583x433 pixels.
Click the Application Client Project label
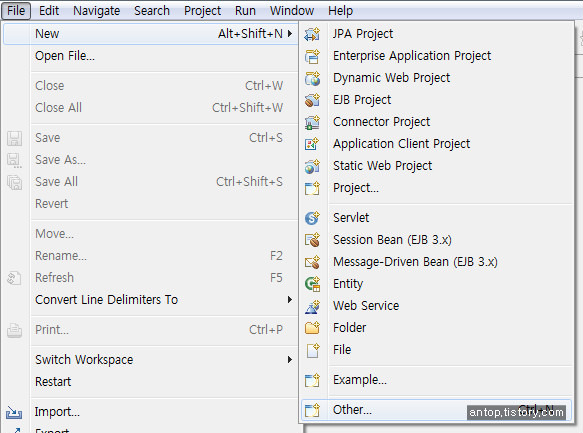[402, 144]
